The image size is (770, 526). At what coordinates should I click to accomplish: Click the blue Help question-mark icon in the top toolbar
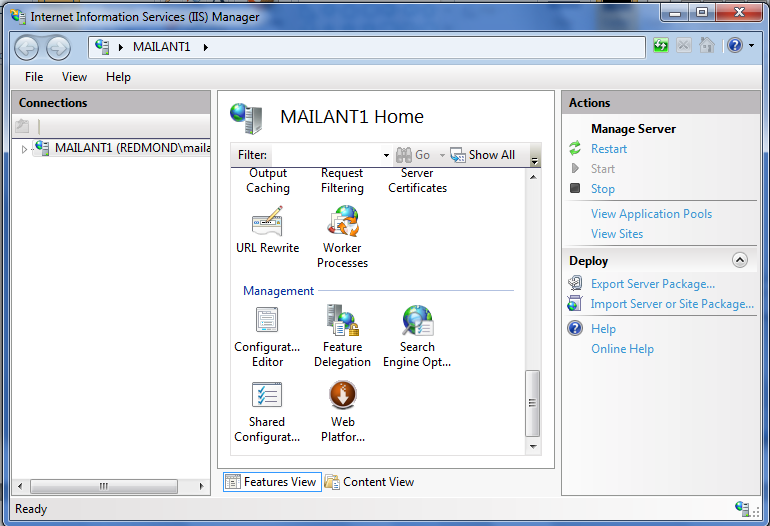pos(735,46)
